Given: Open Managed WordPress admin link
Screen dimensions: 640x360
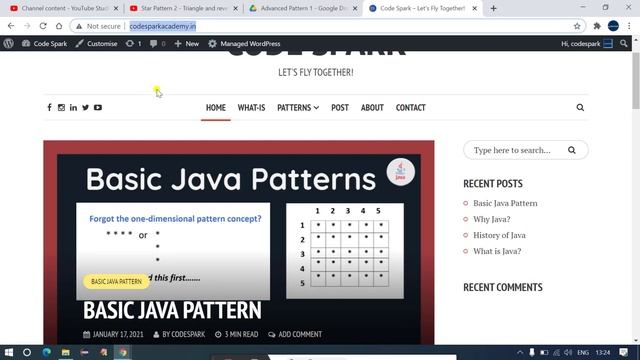Looking at the screenshot, I should tap(244, 43).
